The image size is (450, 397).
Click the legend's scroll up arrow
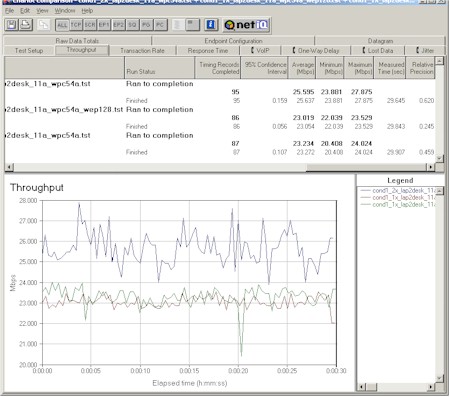point(440,191)
